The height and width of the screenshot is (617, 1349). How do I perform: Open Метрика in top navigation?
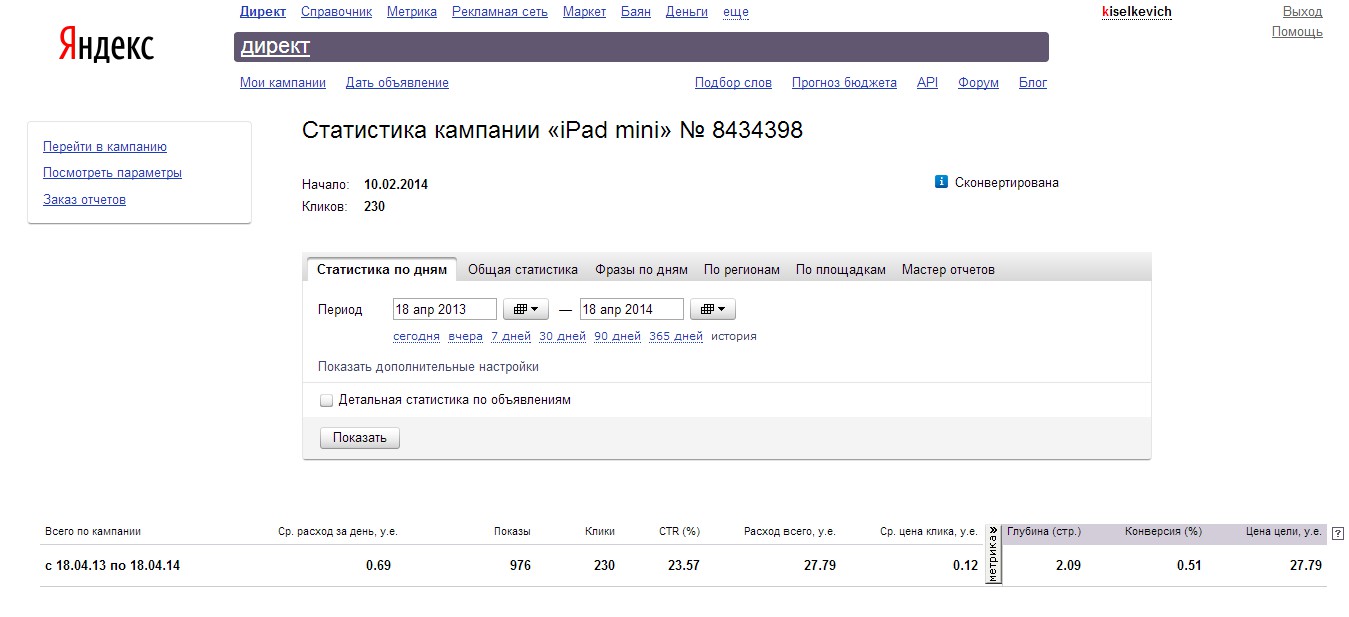[x=412, y=12]
